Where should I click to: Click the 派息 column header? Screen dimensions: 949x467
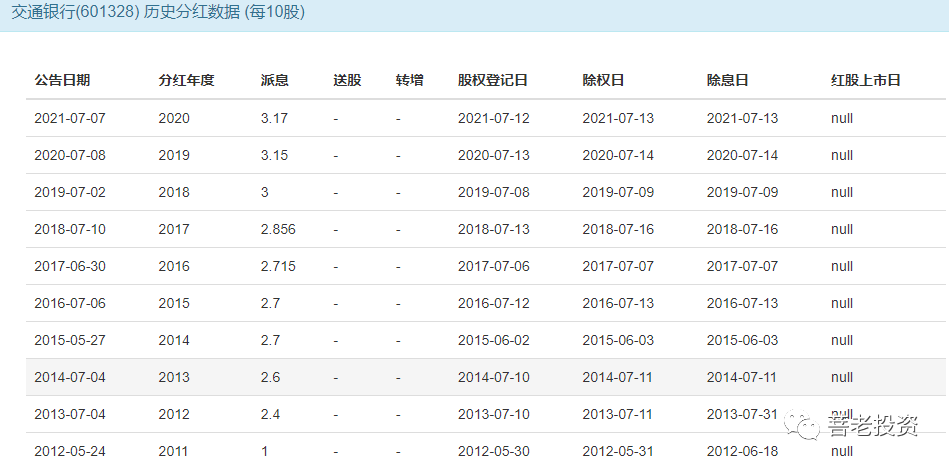click(275, 80)
